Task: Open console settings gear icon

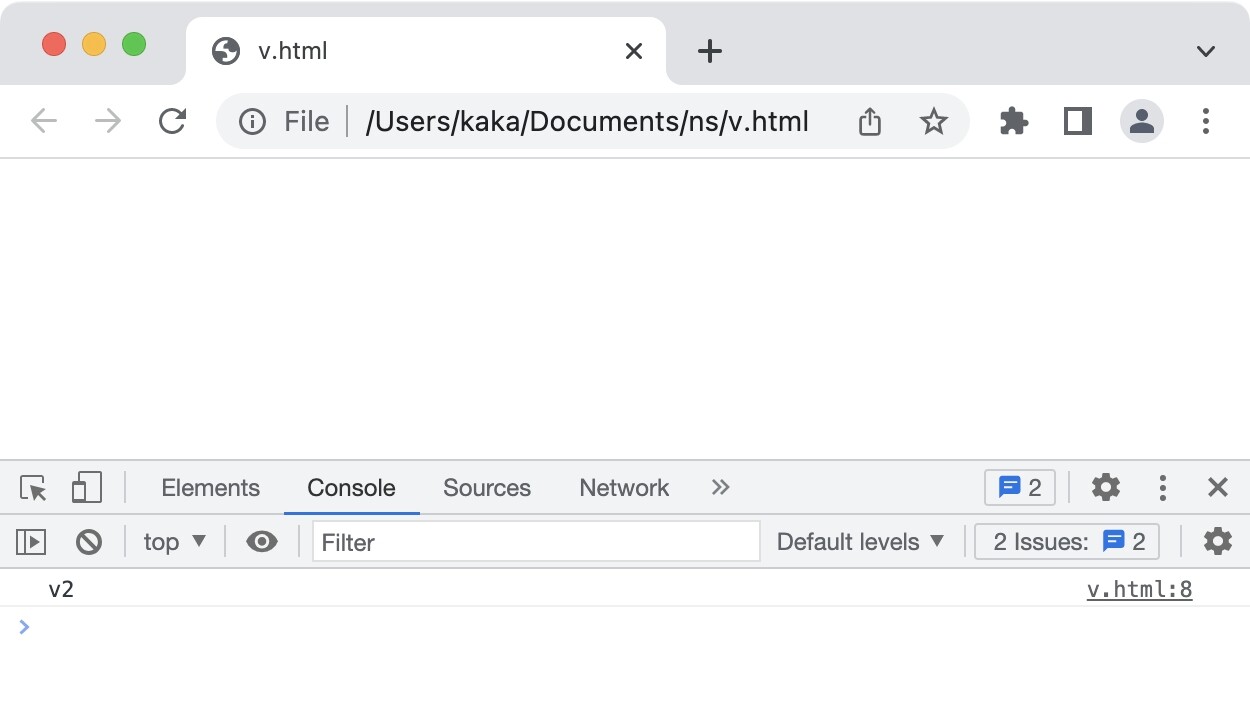Action: (1217, 542)
